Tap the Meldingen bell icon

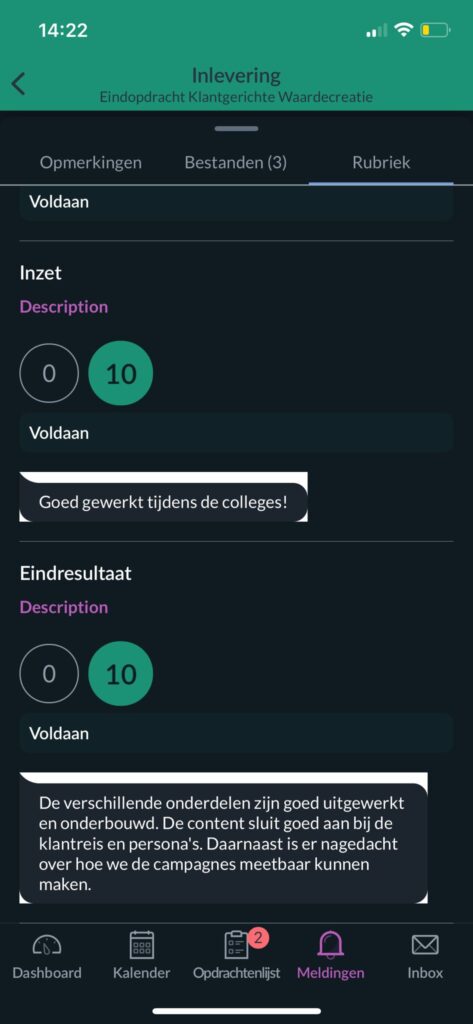pyautogui.click(x=331, y=945)
